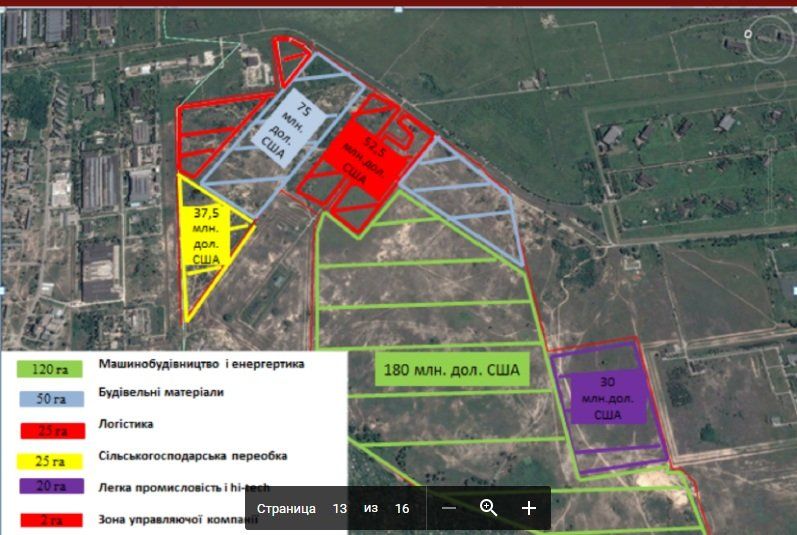Click the 'Машинобудівництво і енергетика' legend text
Viewport: 797px width, 535px height.
pyautogui.click(x=201, y=364)
